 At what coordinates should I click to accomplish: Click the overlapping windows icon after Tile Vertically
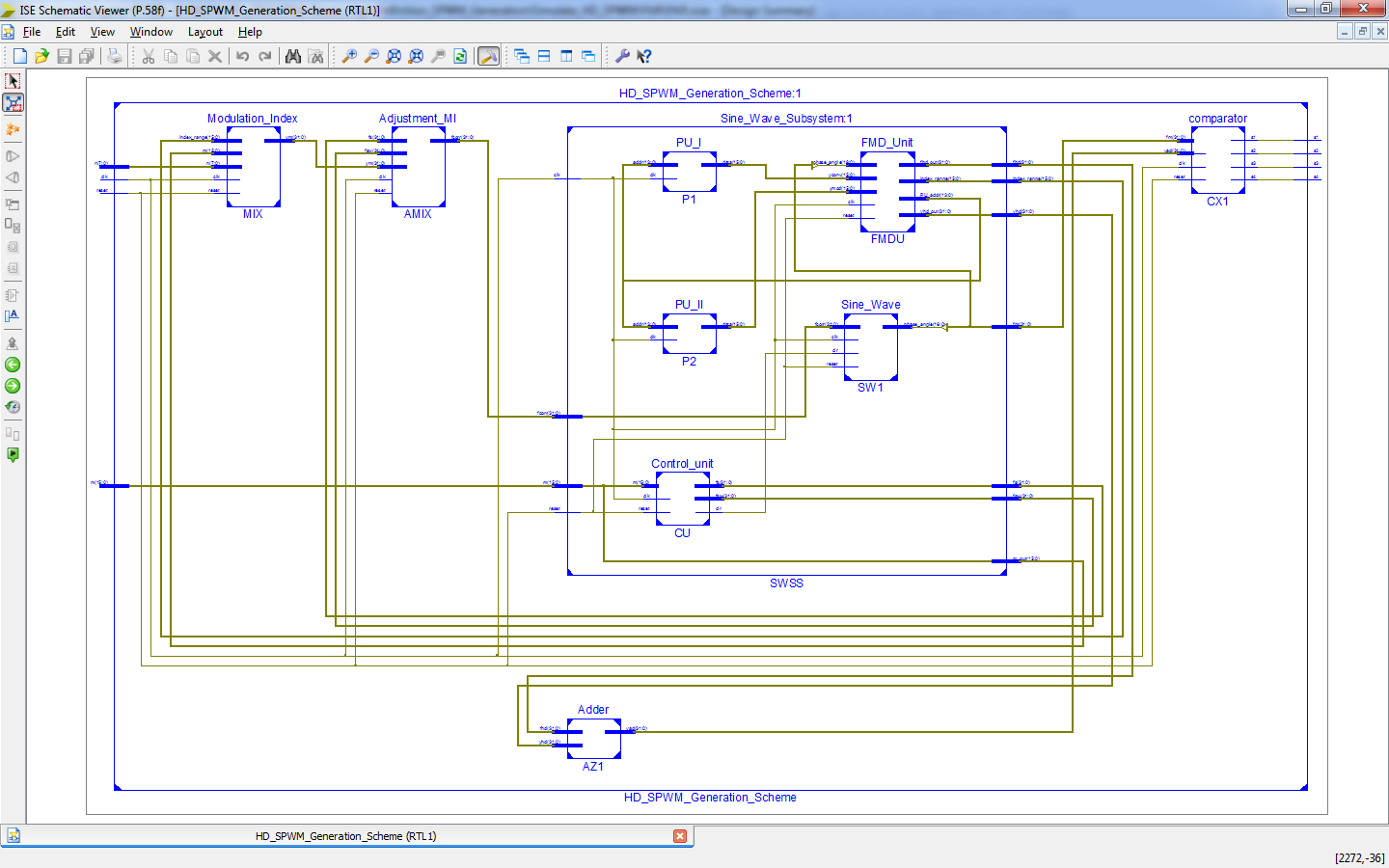pyautogui.click(x=588, y=56)
